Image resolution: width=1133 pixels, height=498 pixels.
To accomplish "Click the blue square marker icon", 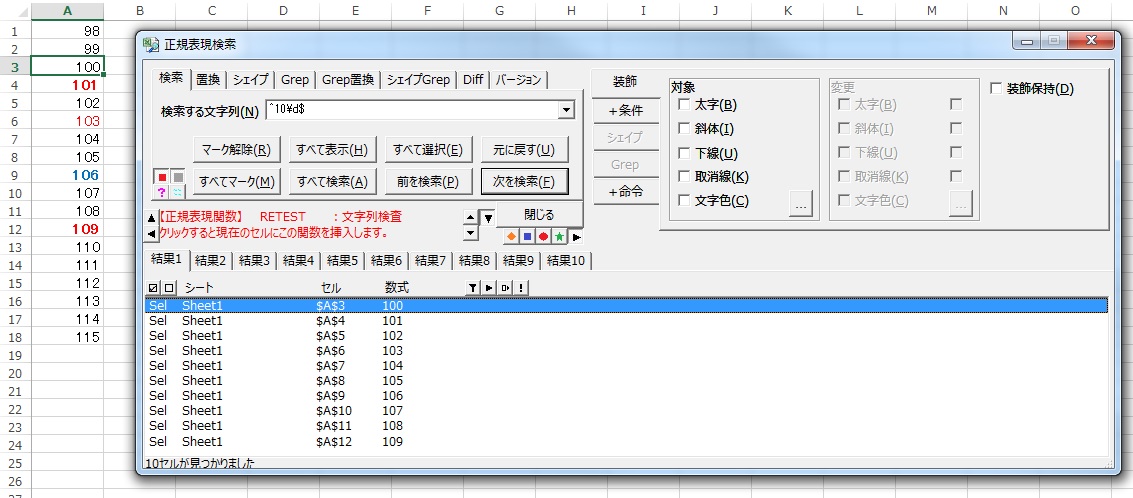I will tap(527, 237).
